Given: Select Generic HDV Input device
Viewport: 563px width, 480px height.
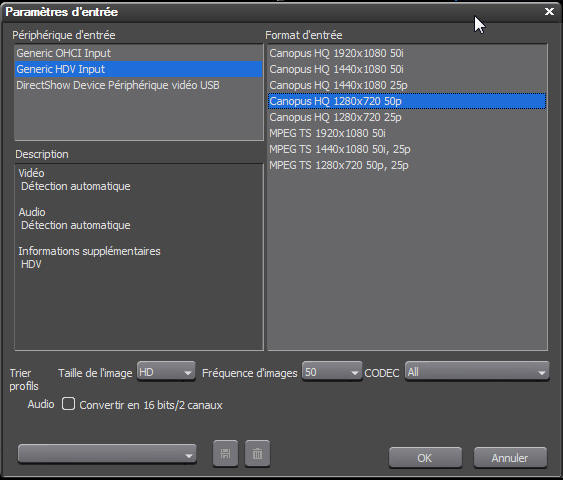Looking at the screenshot, I should (139, 69).
